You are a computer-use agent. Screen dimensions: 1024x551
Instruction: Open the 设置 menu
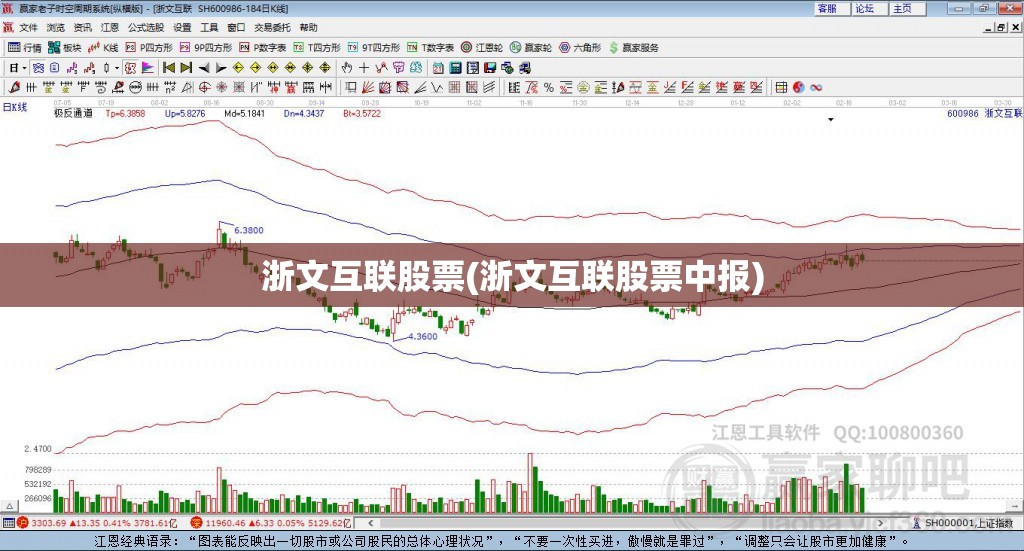pyautogui.click(x=182, y=27)
